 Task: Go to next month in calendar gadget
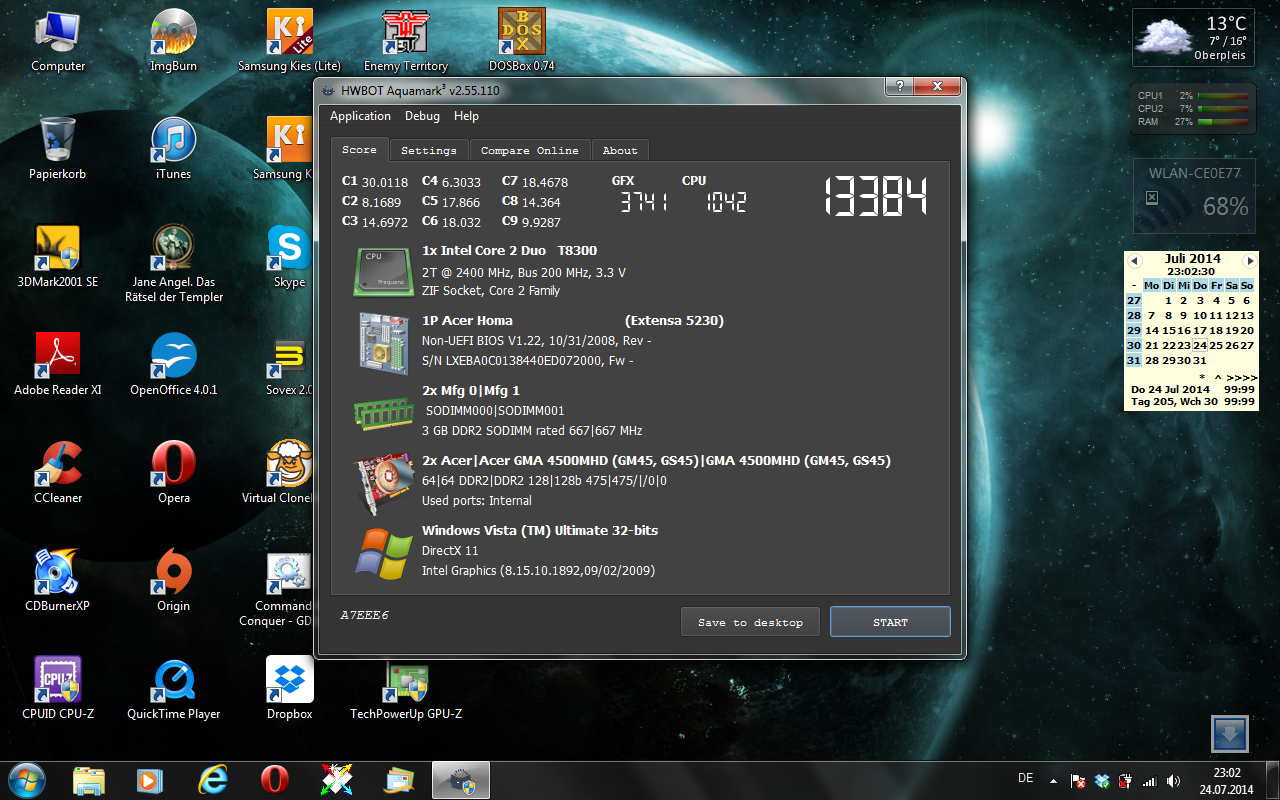click(x=1249, y=260)
